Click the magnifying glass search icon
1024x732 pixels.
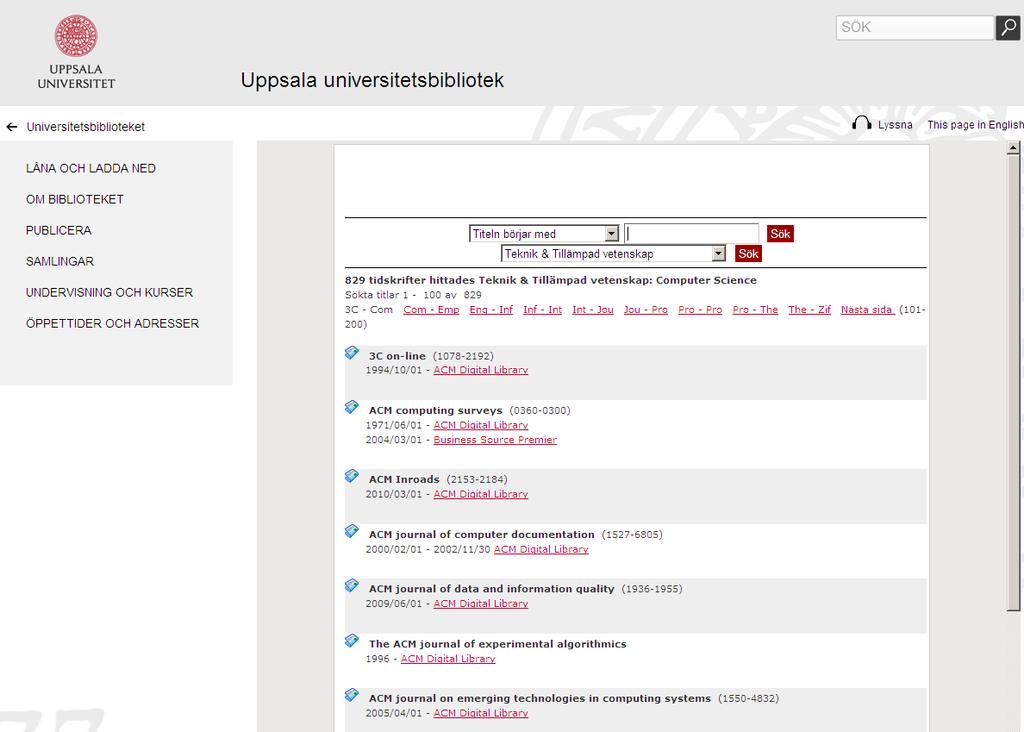tap(1008, 27)
